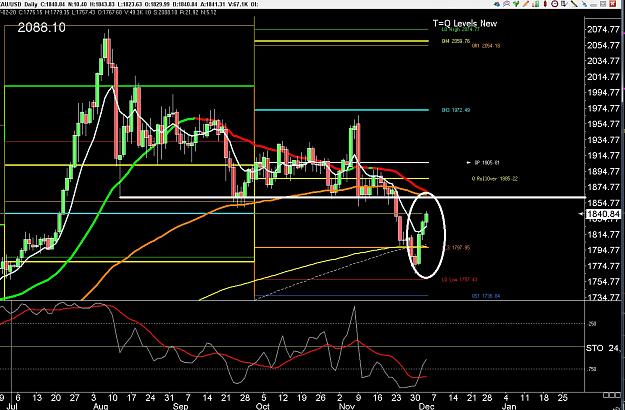Click the 2054.18 orange level label

(x=485, y=46)
